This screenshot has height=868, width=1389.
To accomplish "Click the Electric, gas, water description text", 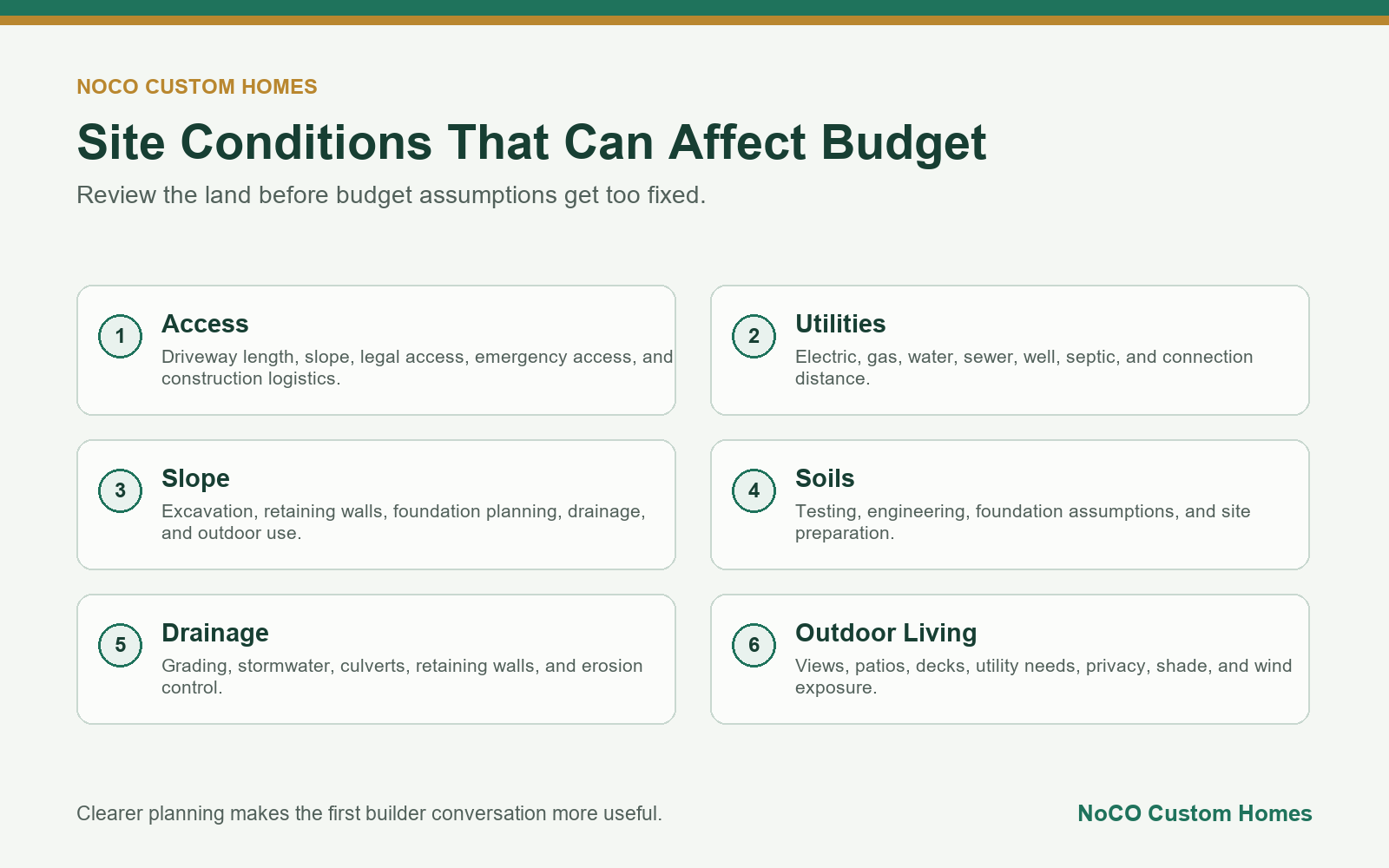I will [1024, 367].
